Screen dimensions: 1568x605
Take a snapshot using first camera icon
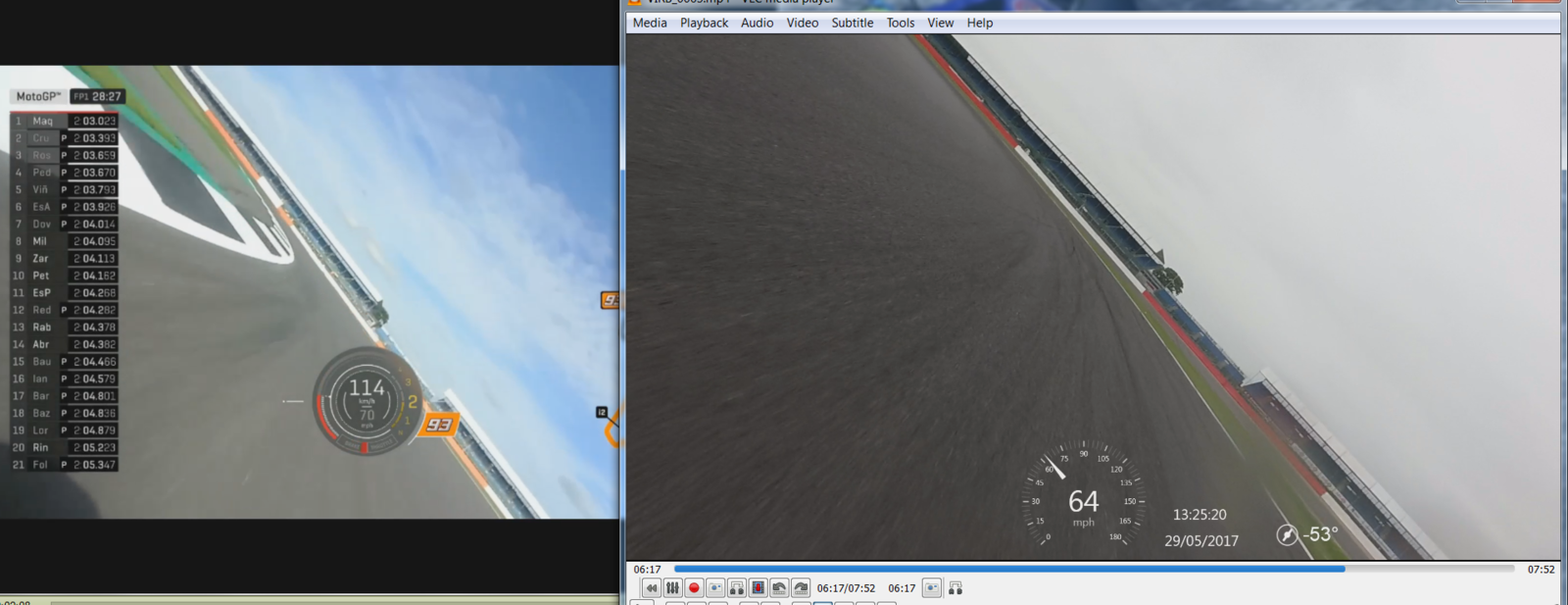pyautogui.click(x=715, y=588)
